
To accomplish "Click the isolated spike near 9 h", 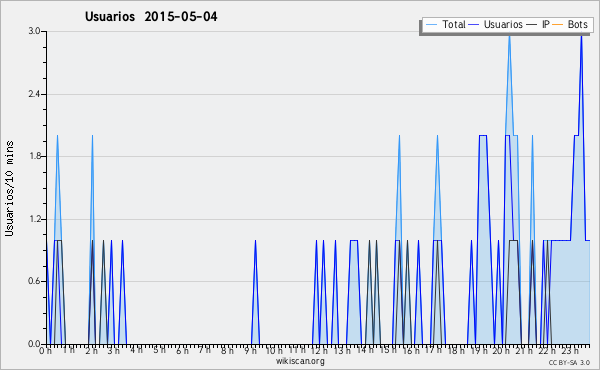I will pos(255,292).
